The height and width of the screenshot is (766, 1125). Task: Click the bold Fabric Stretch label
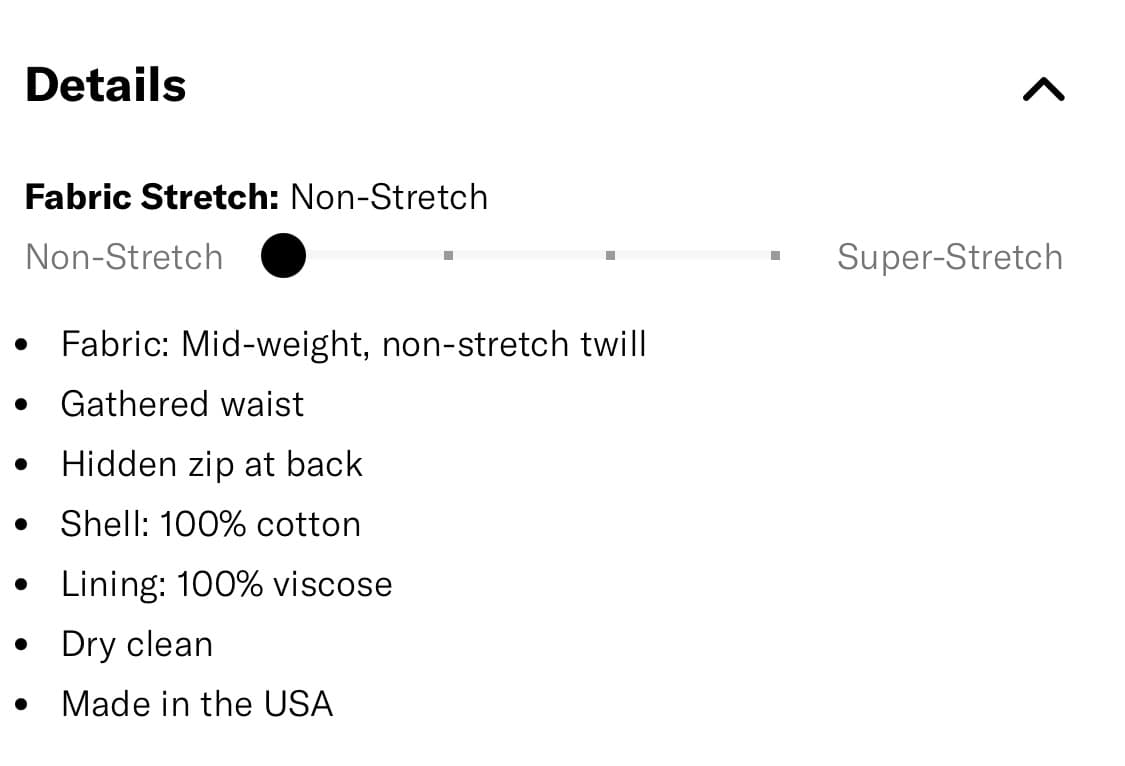pyautogui.click(x=152, y=197)
